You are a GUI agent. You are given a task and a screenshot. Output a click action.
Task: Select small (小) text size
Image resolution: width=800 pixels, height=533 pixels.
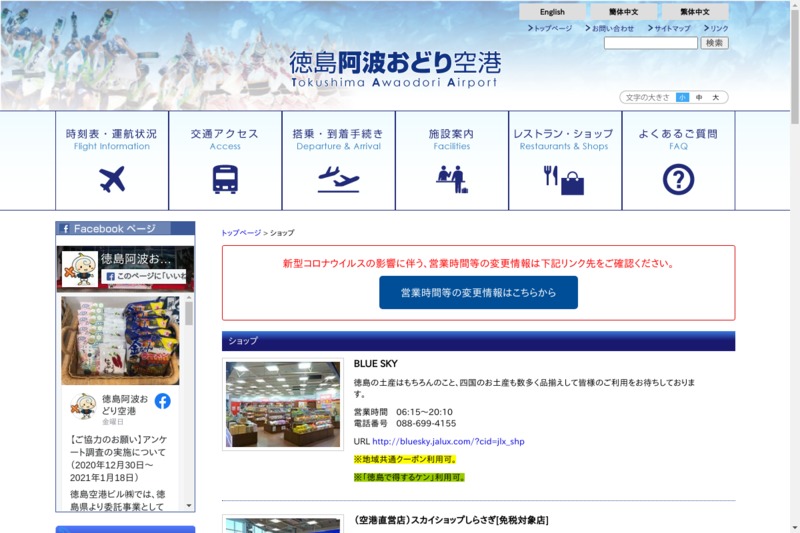pos(682,97)
